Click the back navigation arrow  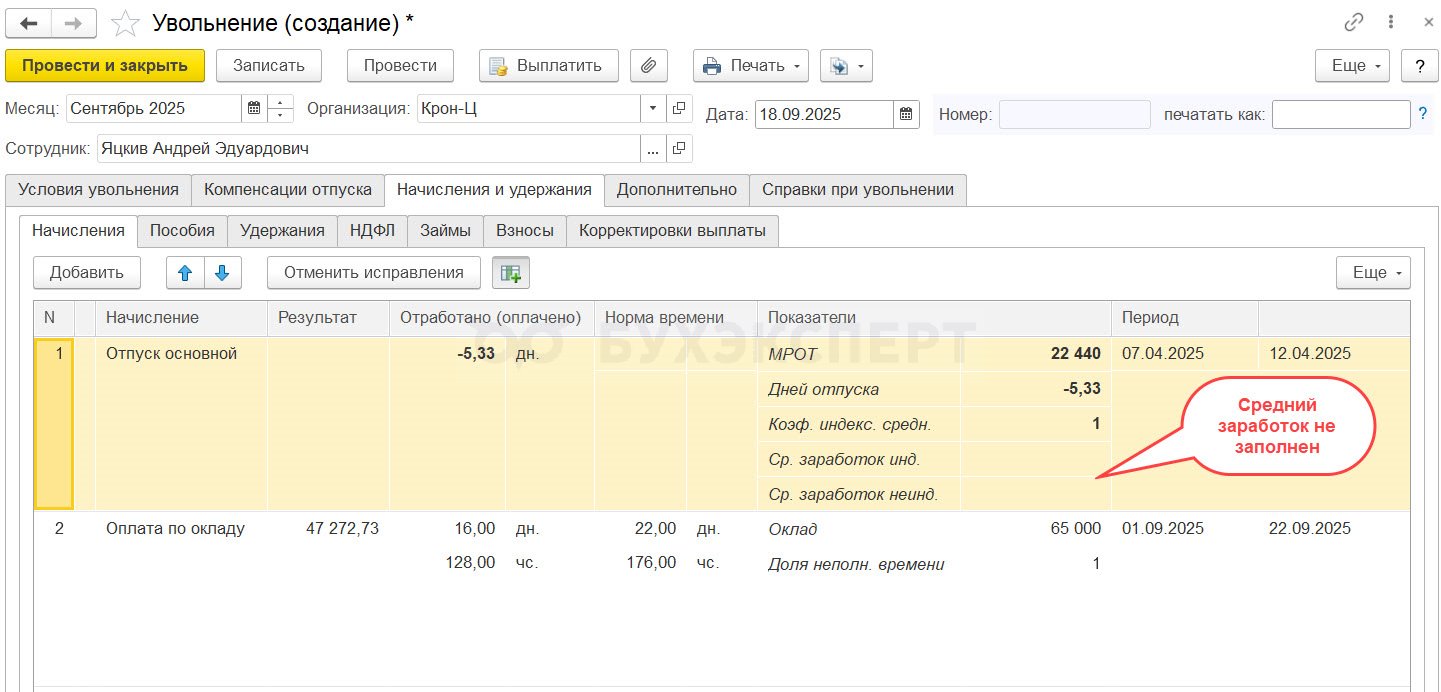(x=29, y=23)
